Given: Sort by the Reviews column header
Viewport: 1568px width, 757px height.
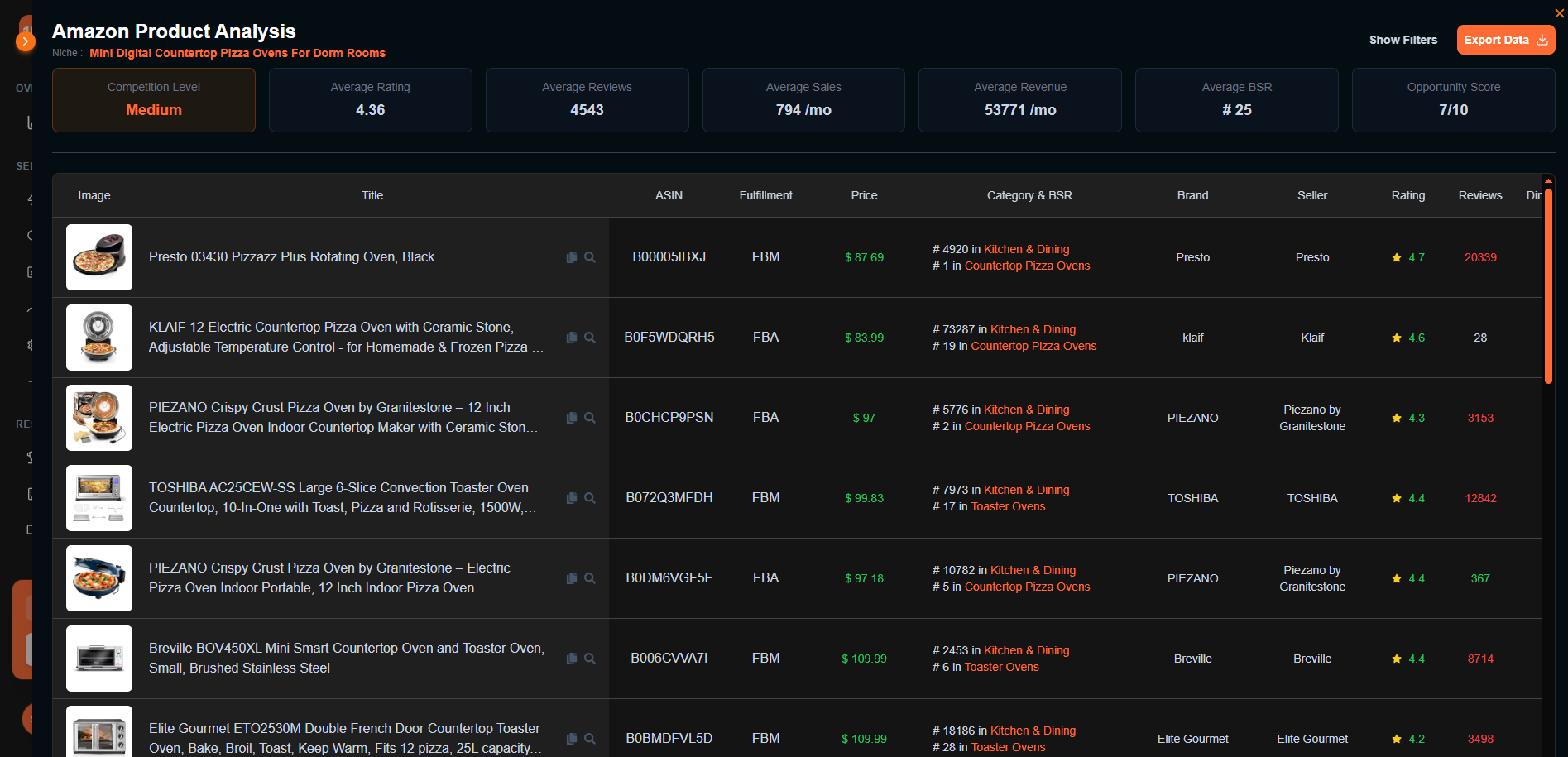Looking at the screenshot, I should pyautogui.click(x=1480, y=195).
